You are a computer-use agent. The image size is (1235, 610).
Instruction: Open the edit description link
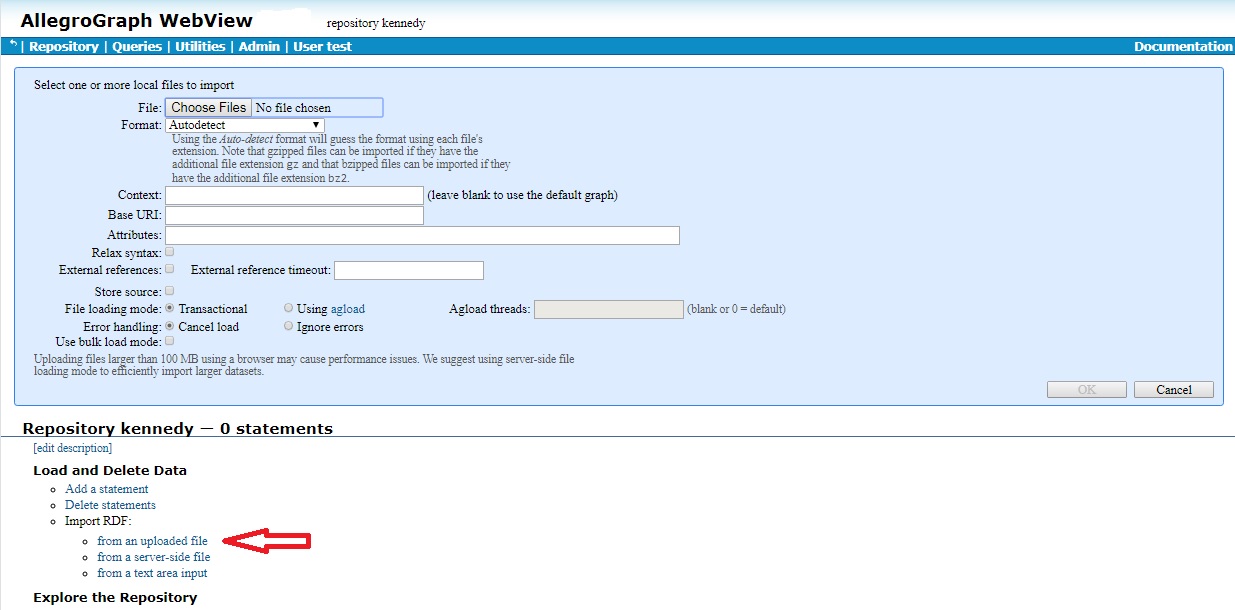click(72, 449)
